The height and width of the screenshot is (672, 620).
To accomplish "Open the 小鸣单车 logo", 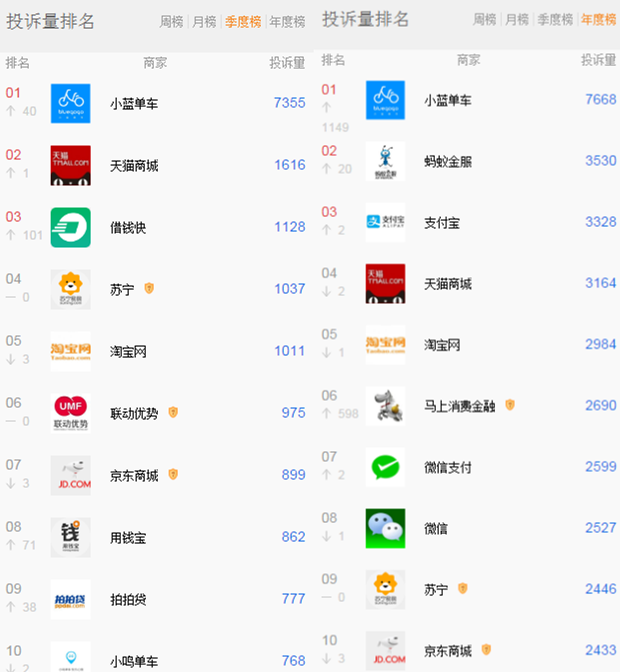I will coord(71,657).
